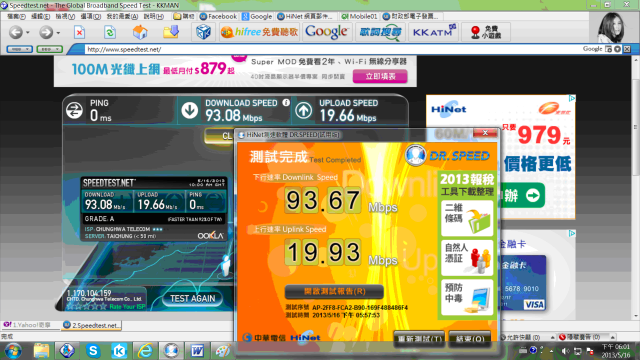Viewport: 640px width, 360px height.
Task: Open the My Favorites menu in KKMAN
Action: tap(122, 16)
